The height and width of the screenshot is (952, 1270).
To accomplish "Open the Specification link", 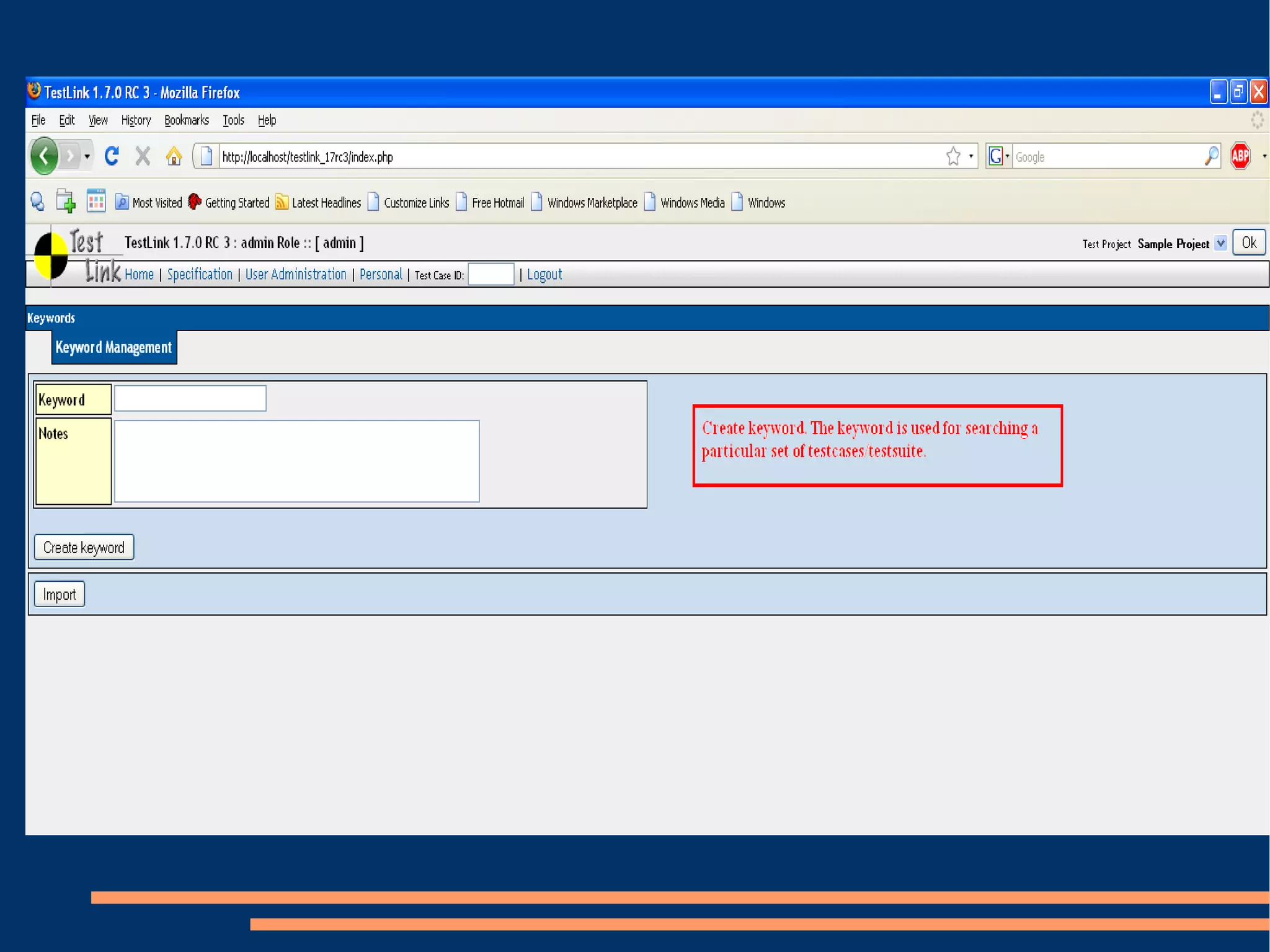I will pyautogui.click(x=200, y=274).
